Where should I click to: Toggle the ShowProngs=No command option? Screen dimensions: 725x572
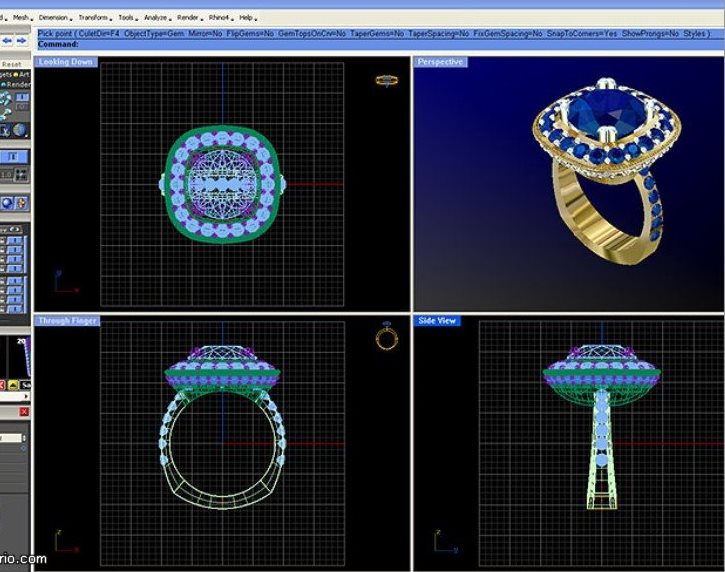pyautogui.click(x=650, y=33)
